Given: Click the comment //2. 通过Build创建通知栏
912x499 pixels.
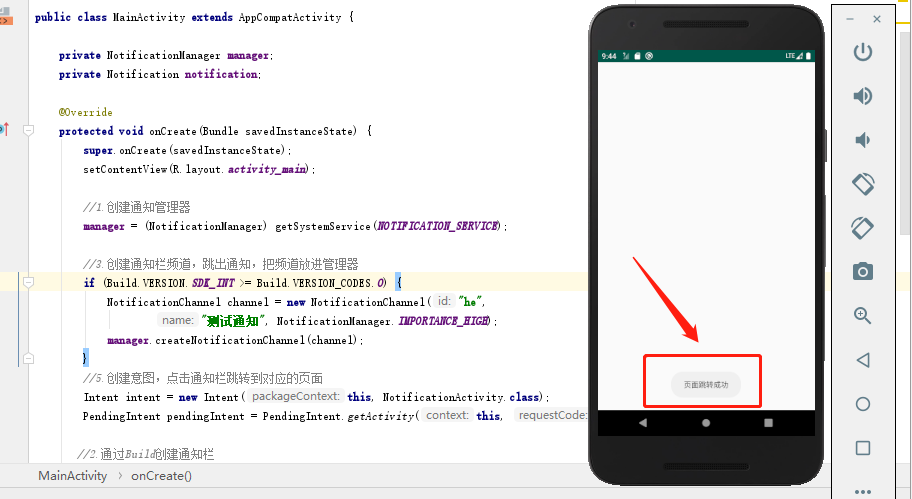Looking at the screenshot, I should [x=145, y=454].
